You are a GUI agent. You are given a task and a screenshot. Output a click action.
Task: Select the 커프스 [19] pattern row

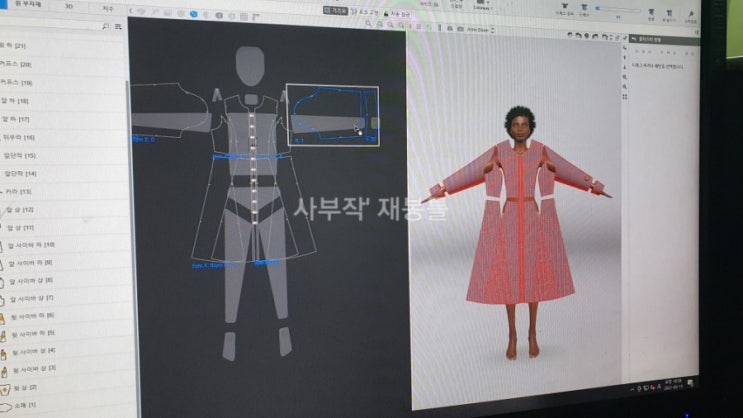coord(62,82)
